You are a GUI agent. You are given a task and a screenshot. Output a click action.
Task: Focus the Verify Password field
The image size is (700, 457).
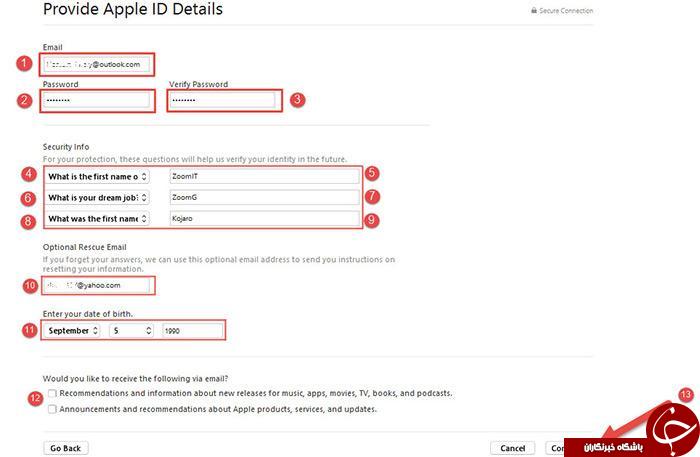[222, 100]
